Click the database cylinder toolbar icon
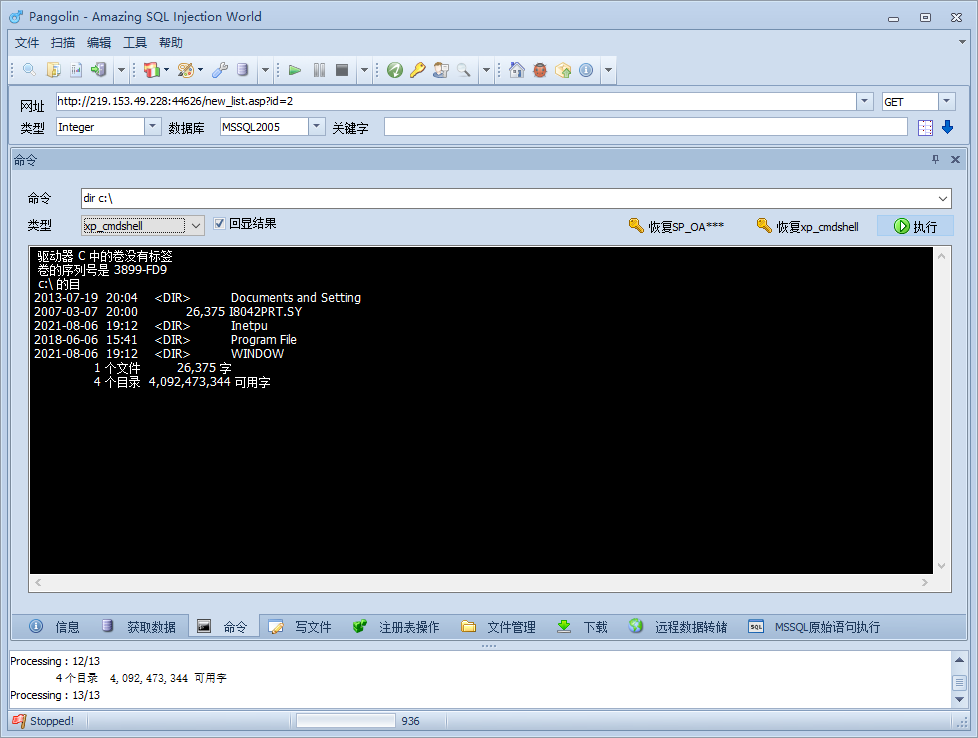978x738 pixels. pos(243,70)
